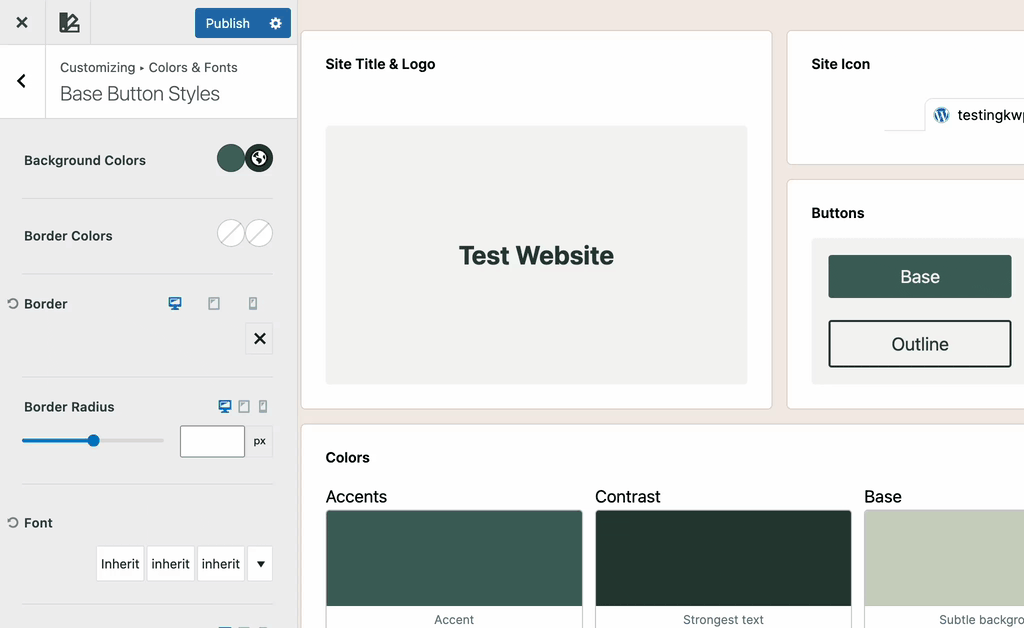Switch Border to mobile device view

click(253, 304)
